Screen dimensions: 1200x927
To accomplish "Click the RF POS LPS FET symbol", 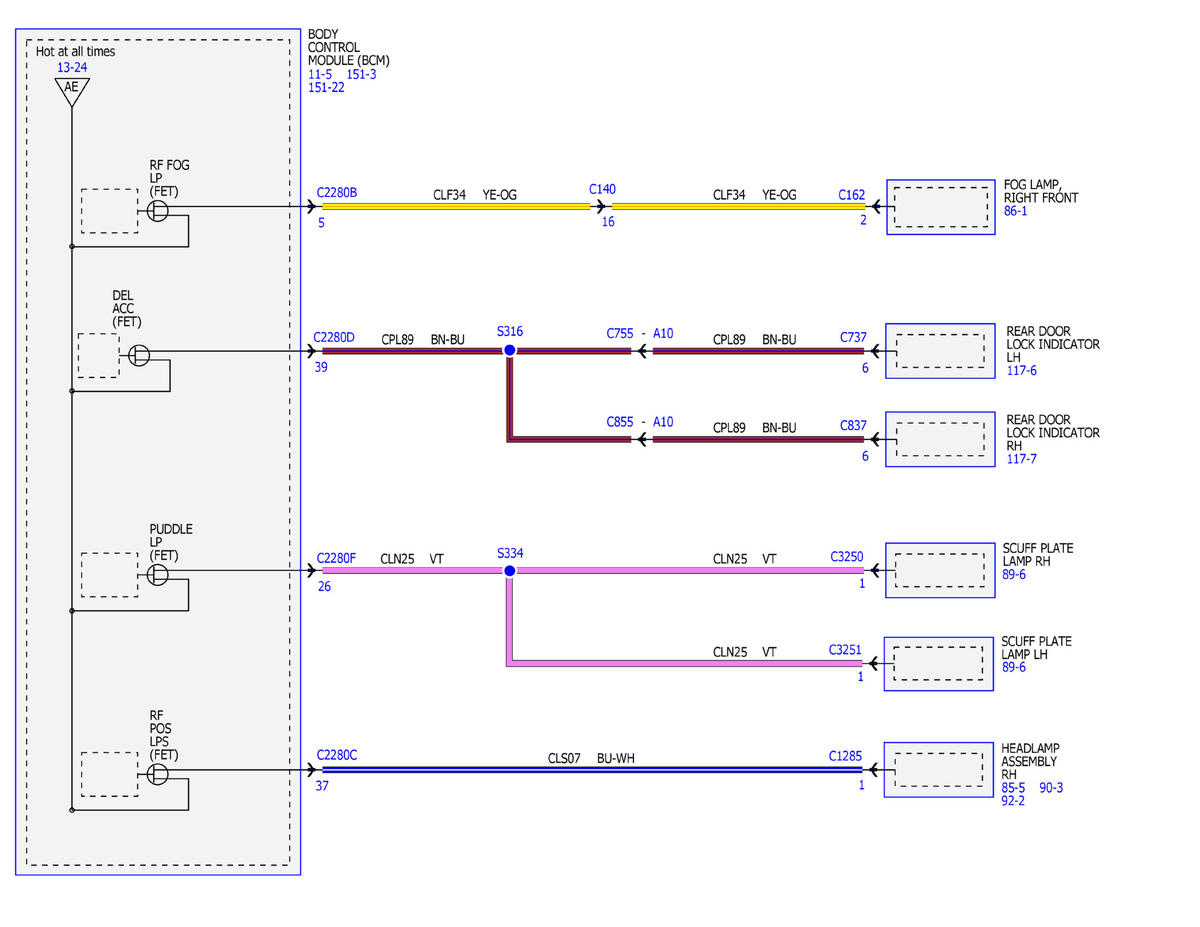I will 157,774.
